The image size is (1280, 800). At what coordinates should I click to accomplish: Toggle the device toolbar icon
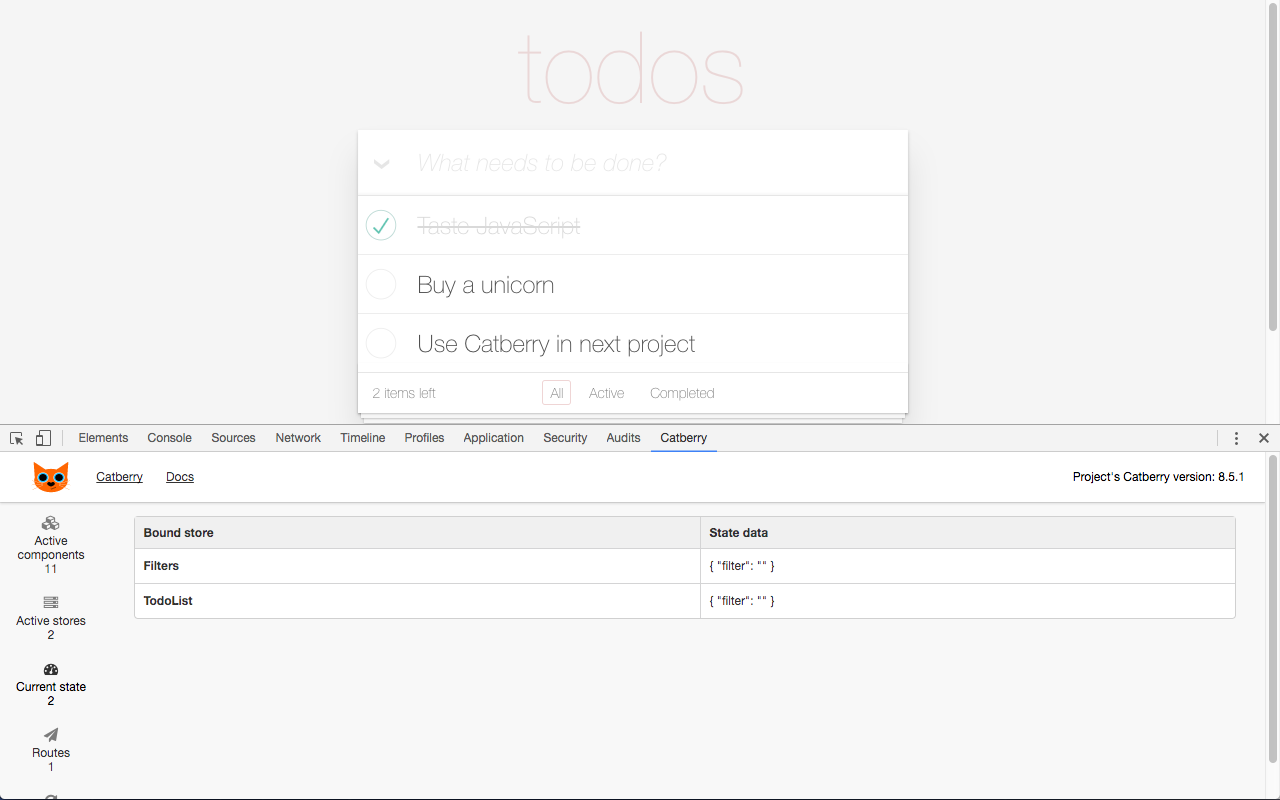coord(43,438)
